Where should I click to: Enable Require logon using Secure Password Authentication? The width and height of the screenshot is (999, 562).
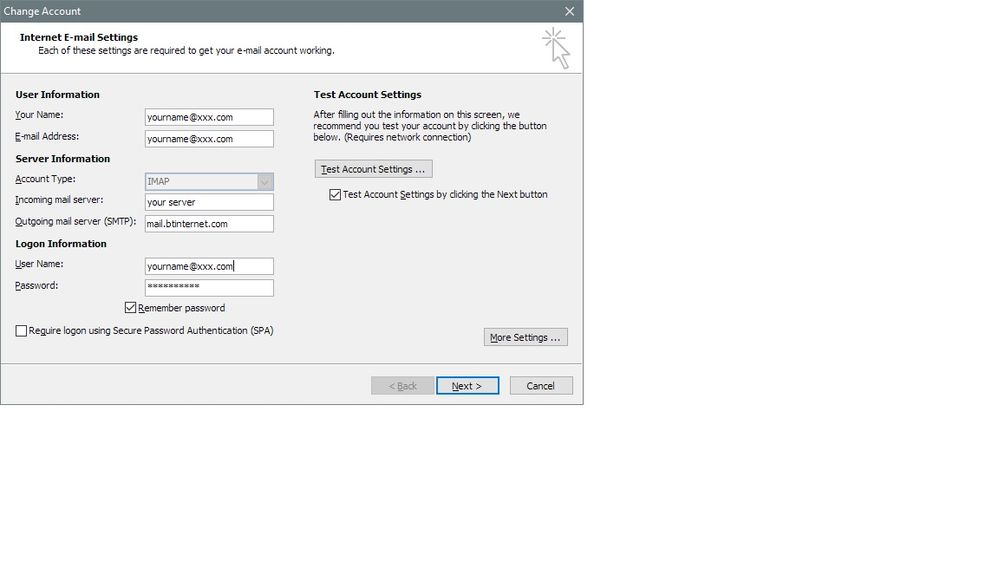click(x=22, y=330)
